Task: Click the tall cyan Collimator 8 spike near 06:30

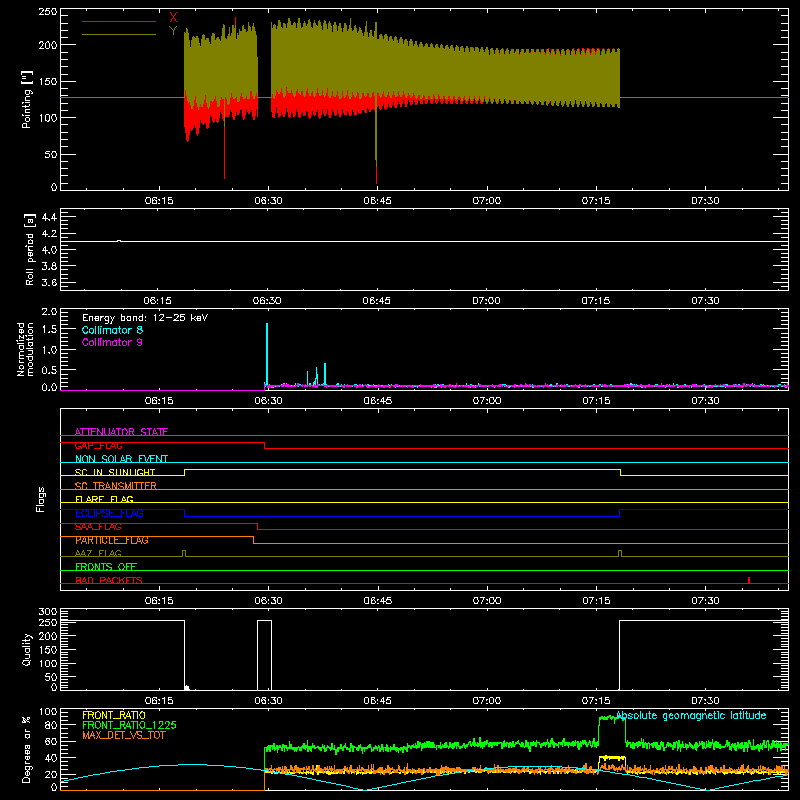Action: pyautogui.click(x=267, y=355)
